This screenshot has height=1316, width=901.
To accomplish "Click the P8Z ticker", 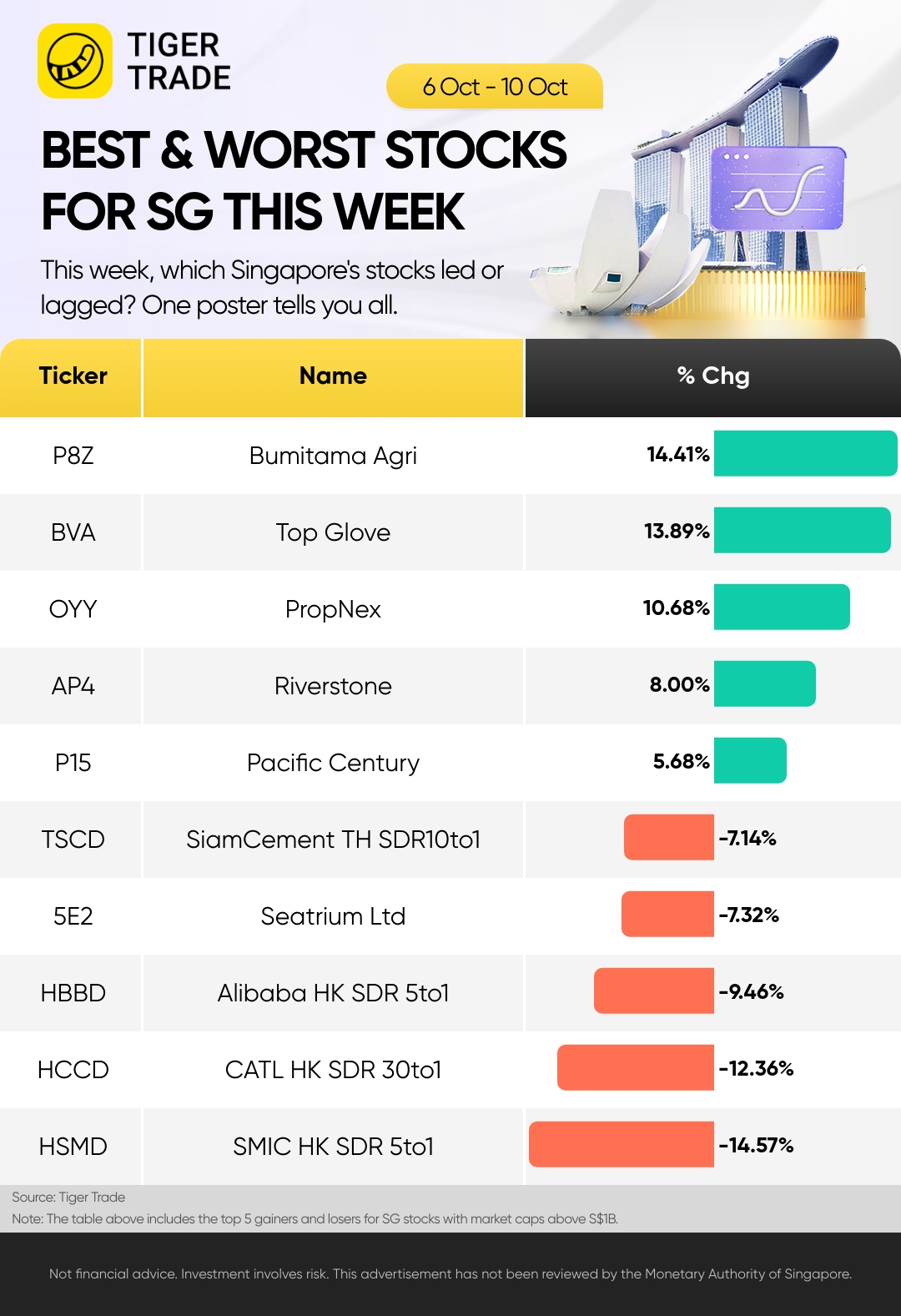I will (x=73, y=456).
